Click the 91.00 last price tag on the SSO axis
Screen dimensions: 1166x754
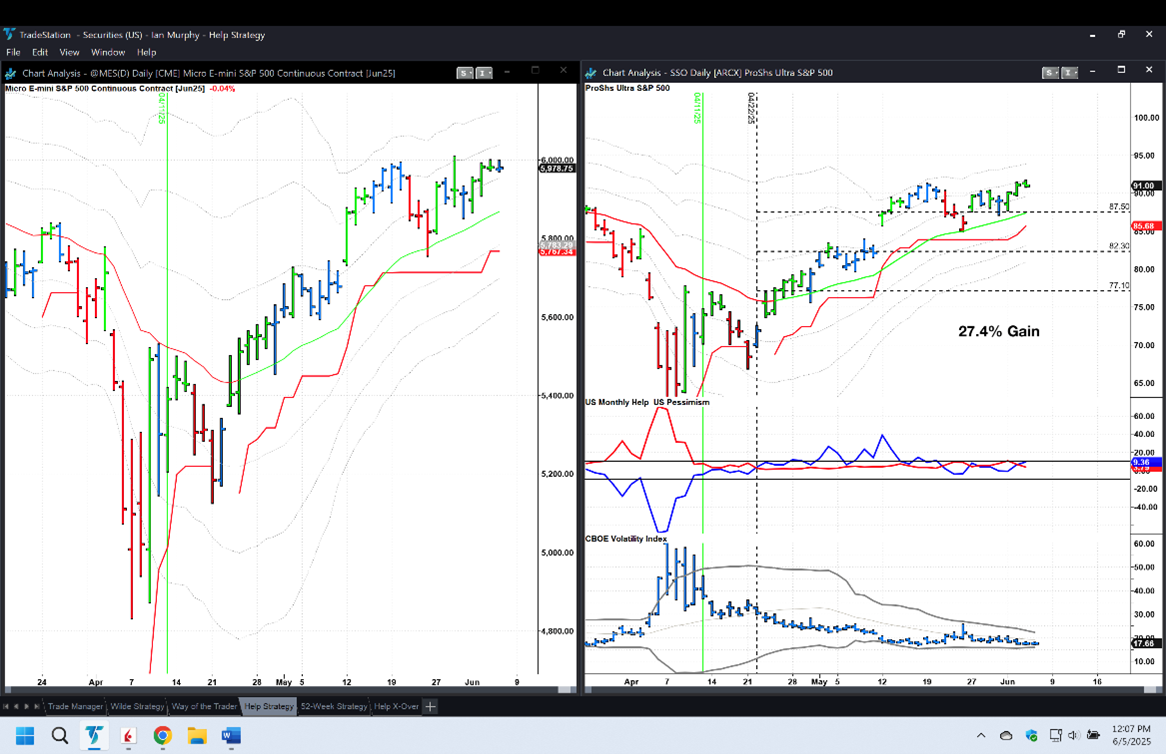tap(1144, 186)
